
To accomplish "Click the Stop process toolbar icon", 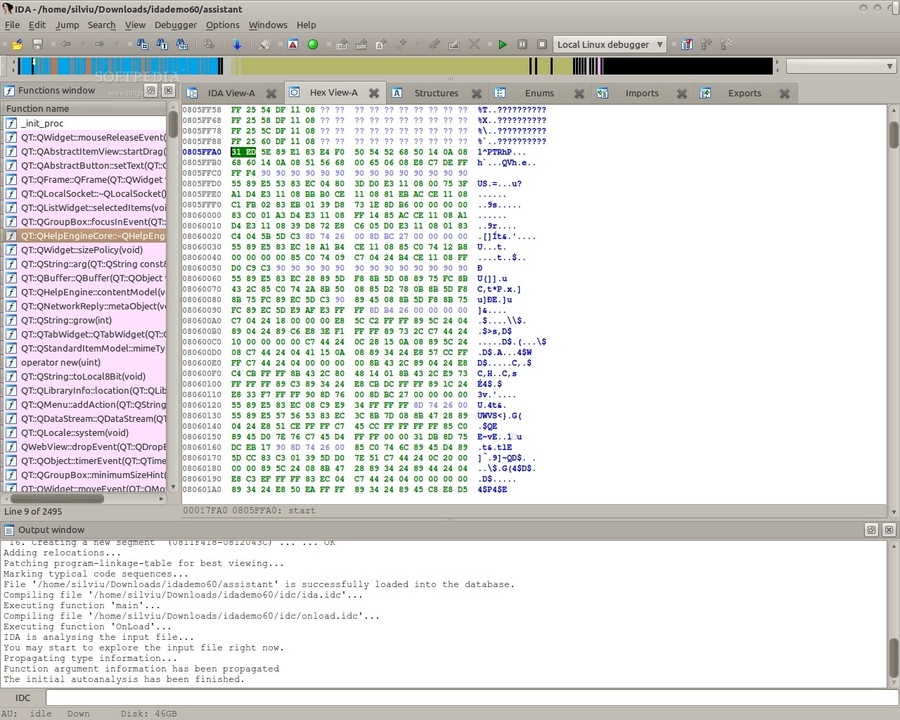I will pyautogui.click(x=542, y=44).
